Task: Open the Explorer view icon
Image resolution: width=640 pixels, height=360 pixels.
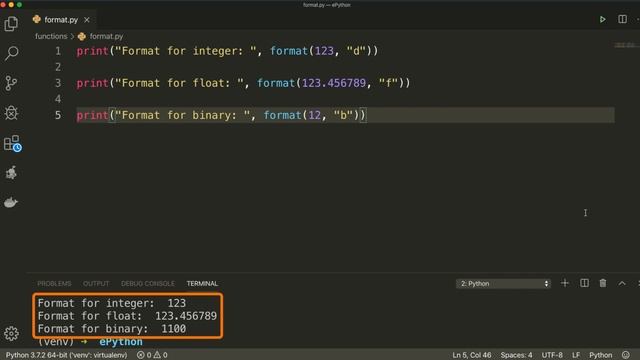Action: point(11,24)
